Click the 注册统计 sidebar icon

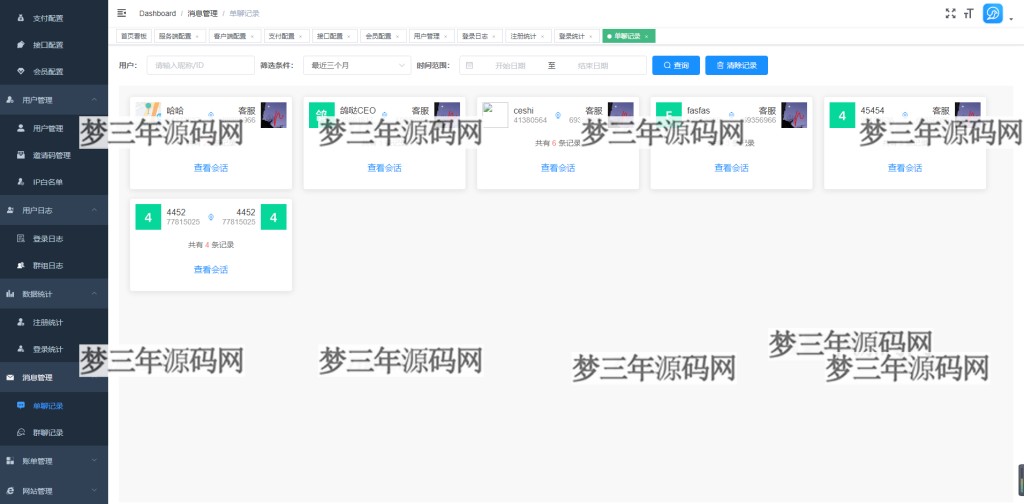coord(20,323)
